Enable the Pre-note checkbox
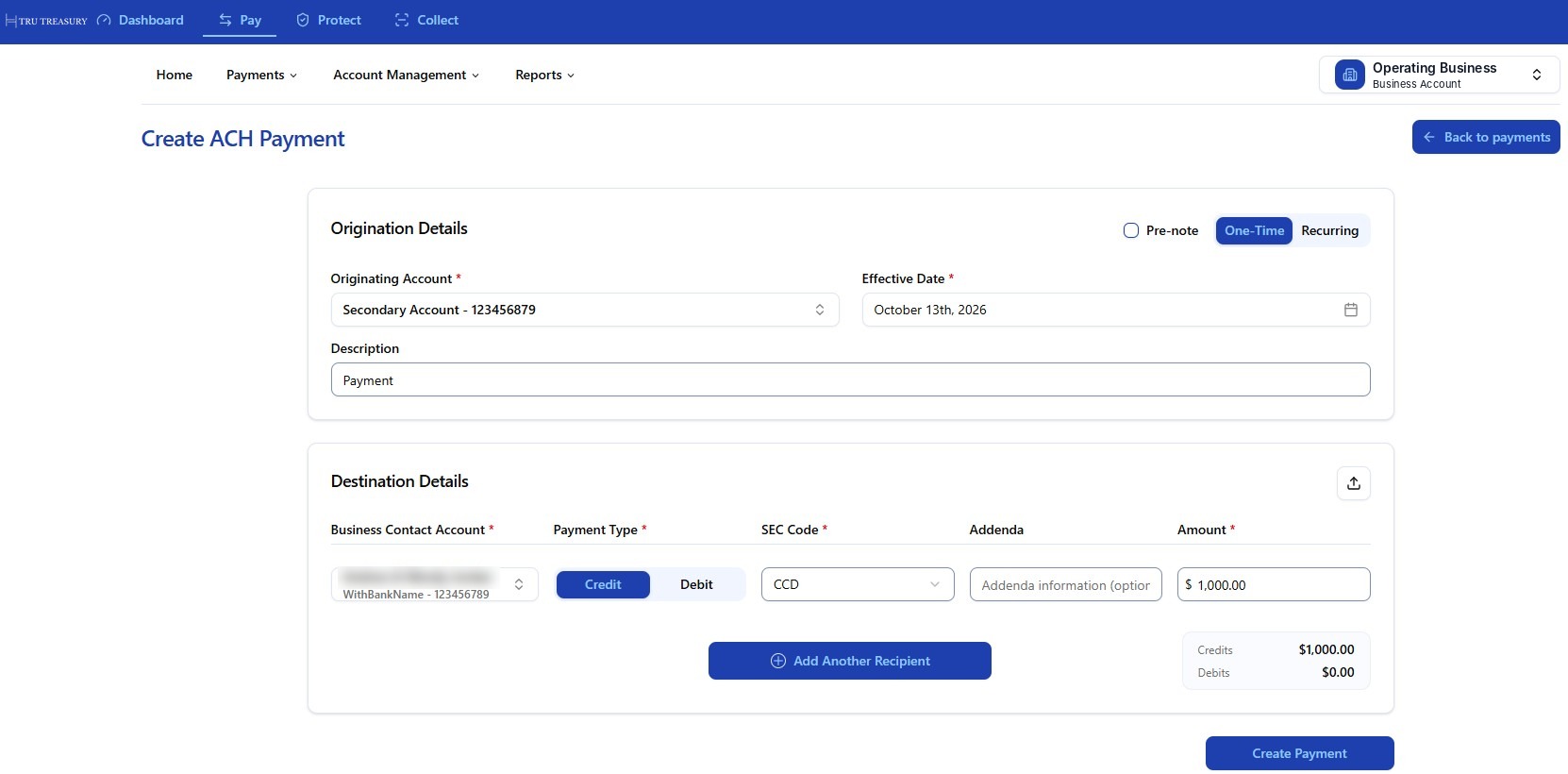This screenshot has width=1568, height=774. coord(1131,230)
